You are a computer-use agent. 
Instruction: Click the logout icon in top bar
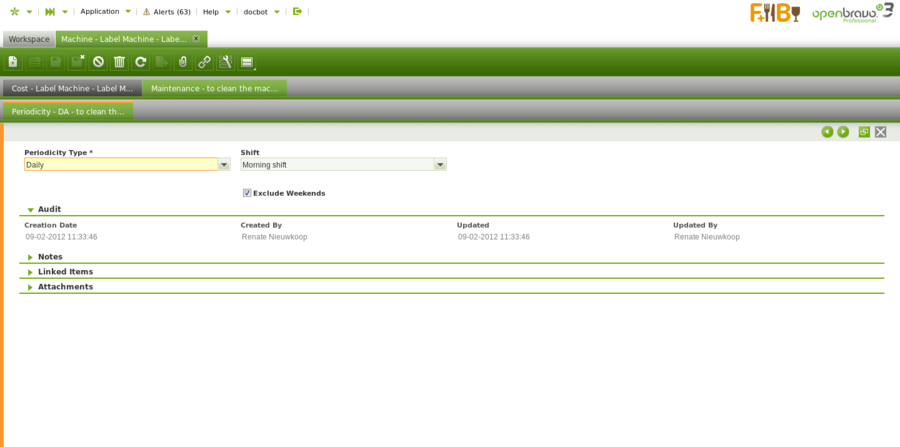click(x=297, y=11)
